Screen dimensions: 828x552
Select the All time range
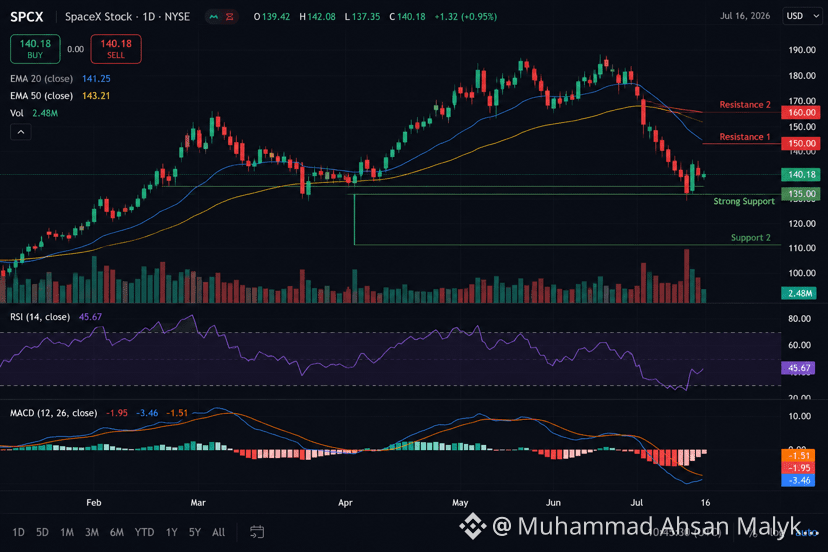pyautogui.click(x=219, y=532)
